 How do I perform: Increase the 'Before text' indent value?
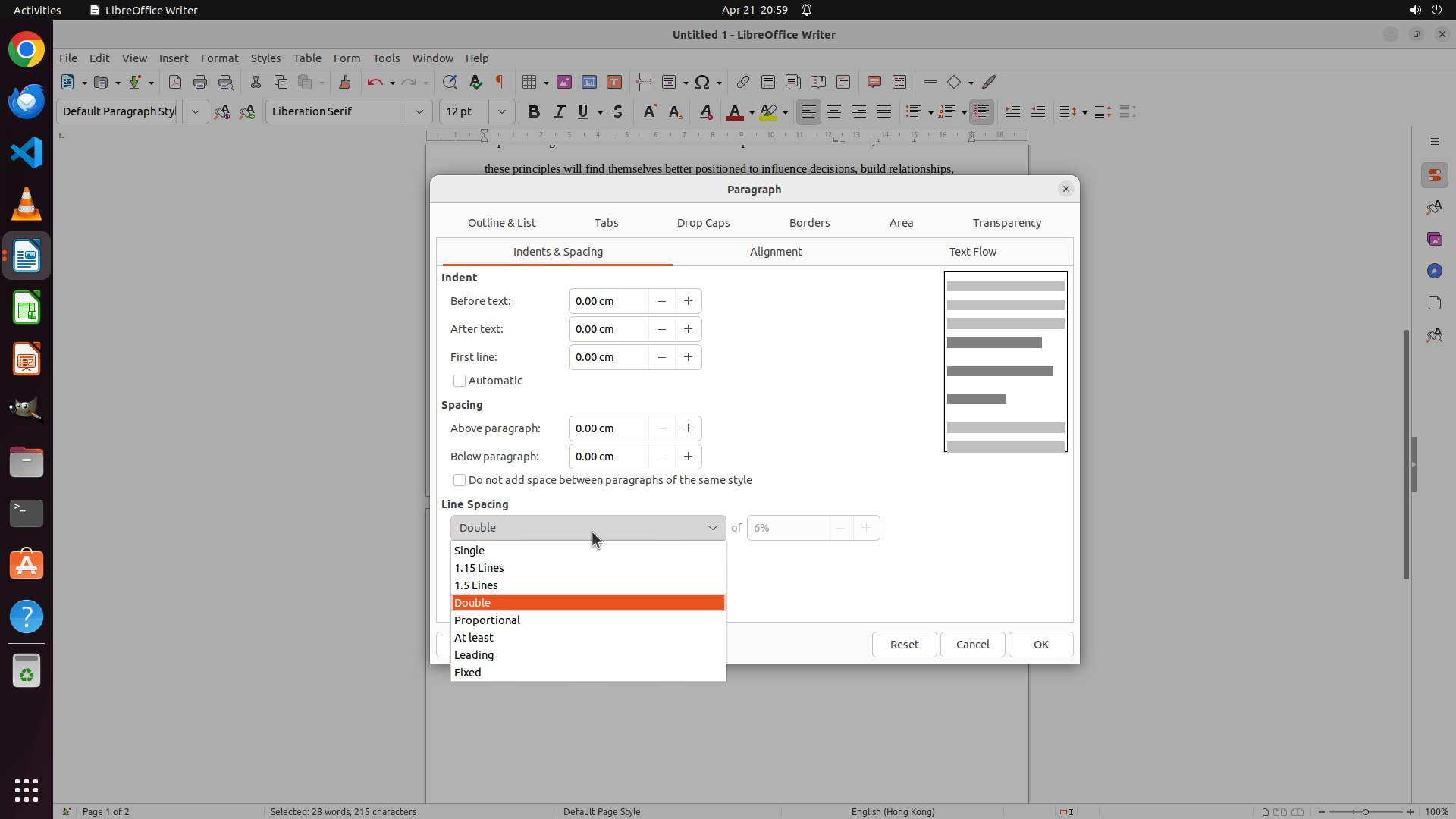(688, 301)
